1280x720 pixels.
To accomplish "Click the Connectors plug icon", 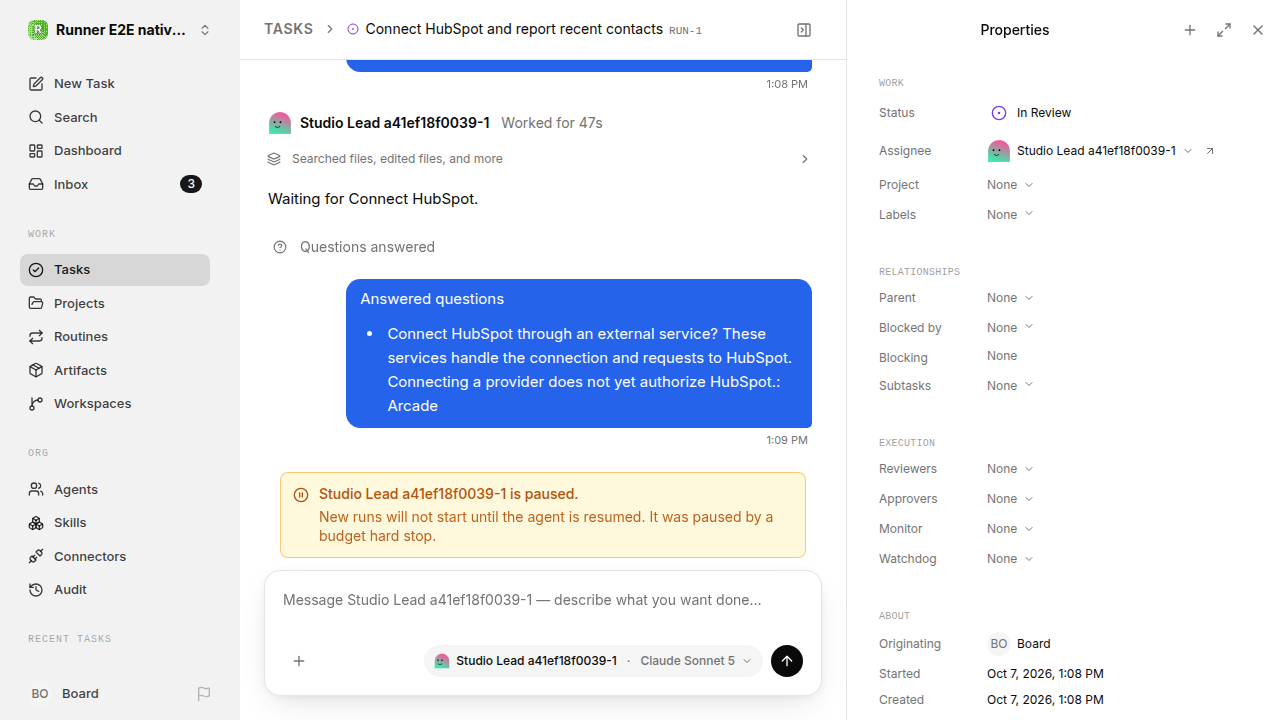I will click(36, 556).
